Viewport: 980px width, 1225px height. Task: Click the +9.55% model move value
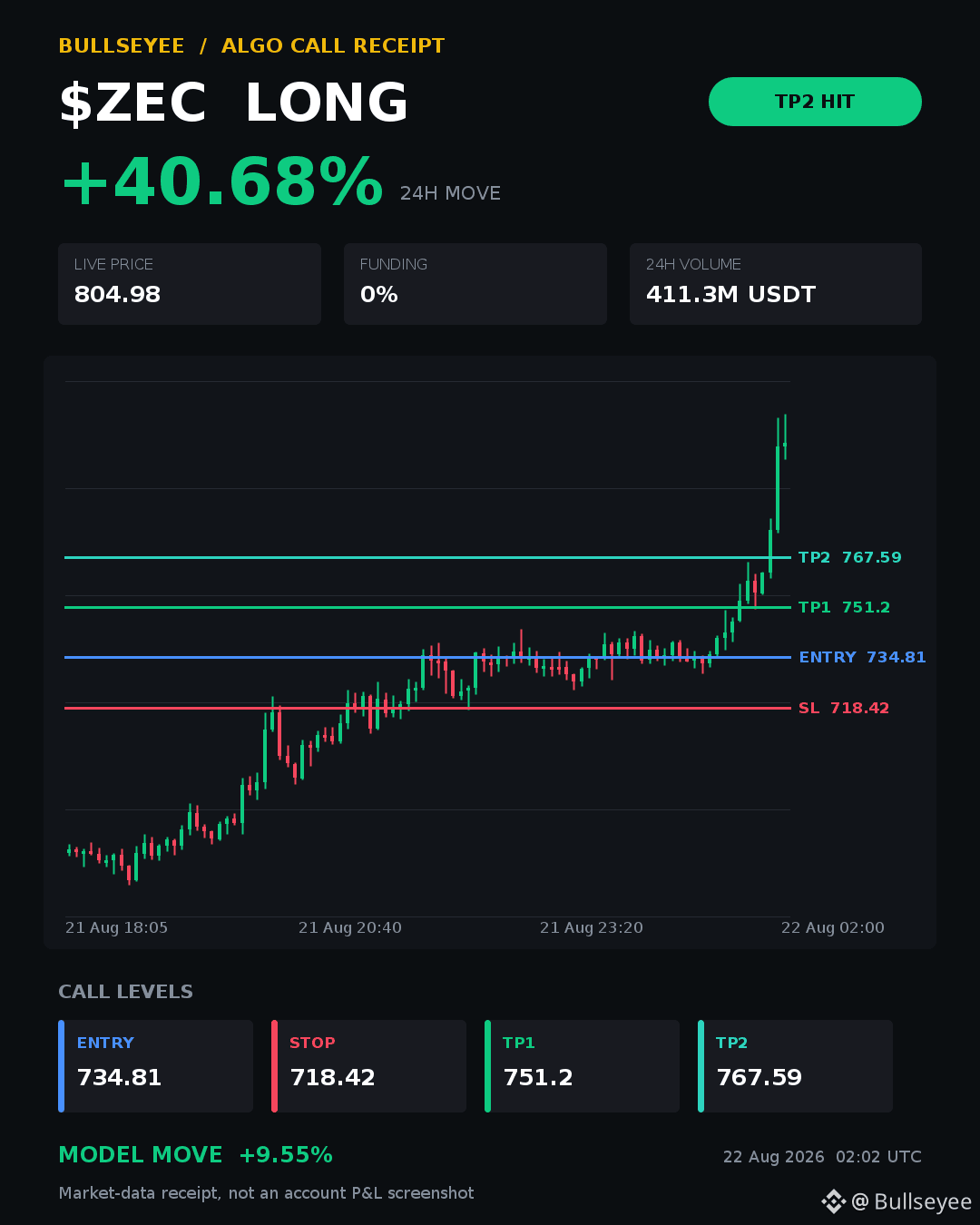click(x=286, y=1155)
